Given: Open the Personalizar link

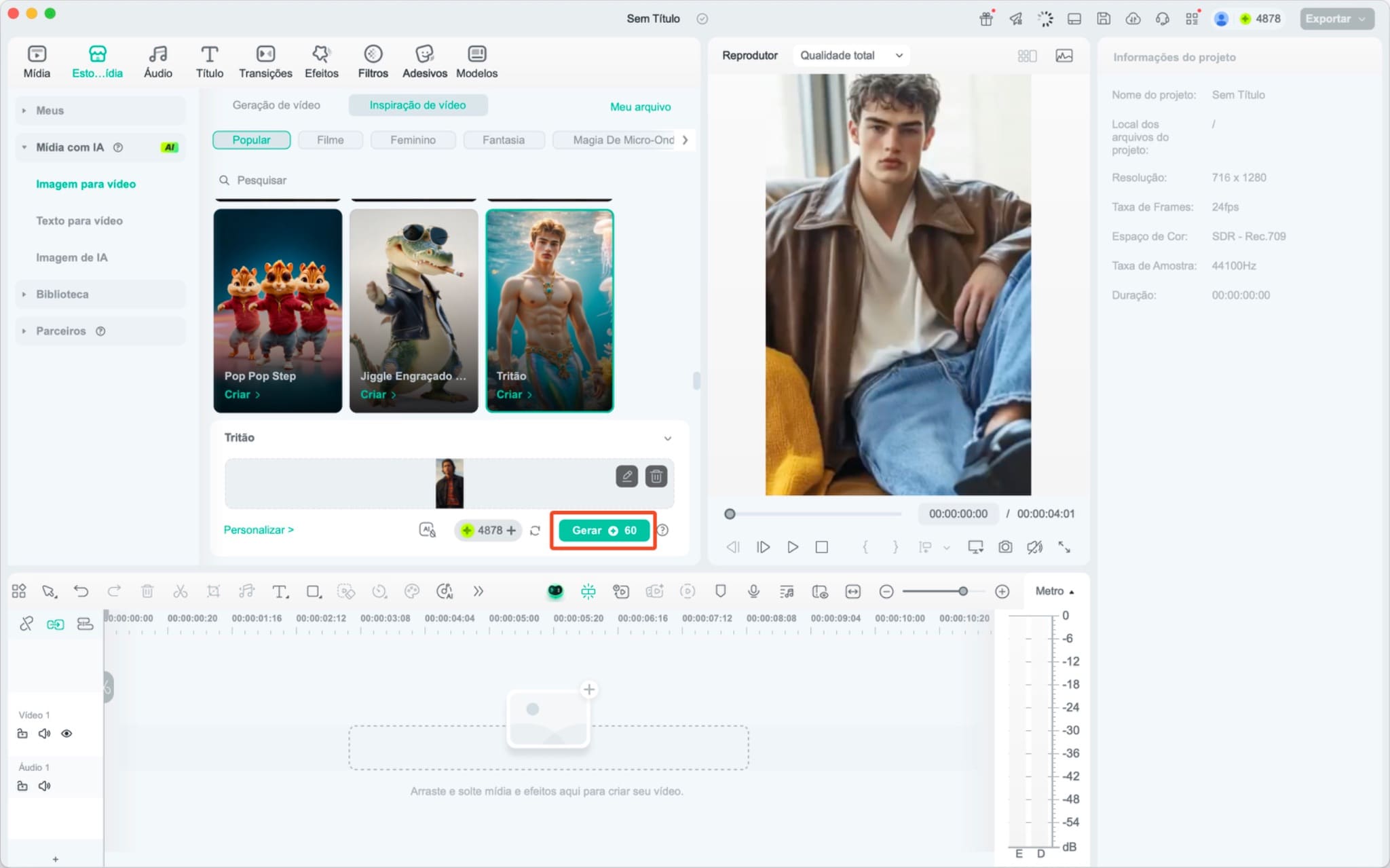Looking at the screenshot, I should tap(259, 529).
